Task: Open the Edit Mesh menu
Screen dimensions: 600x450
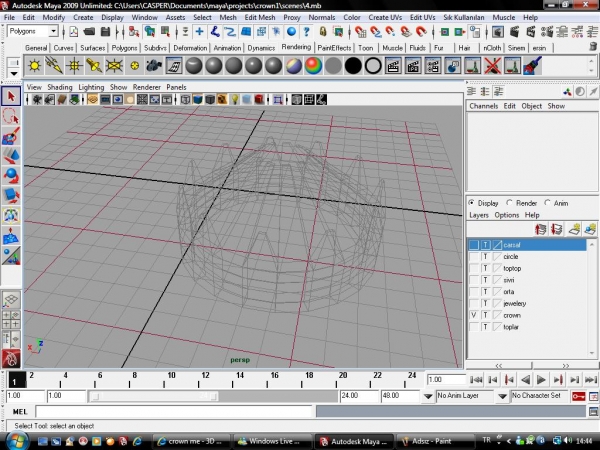Action: [260, 17]
